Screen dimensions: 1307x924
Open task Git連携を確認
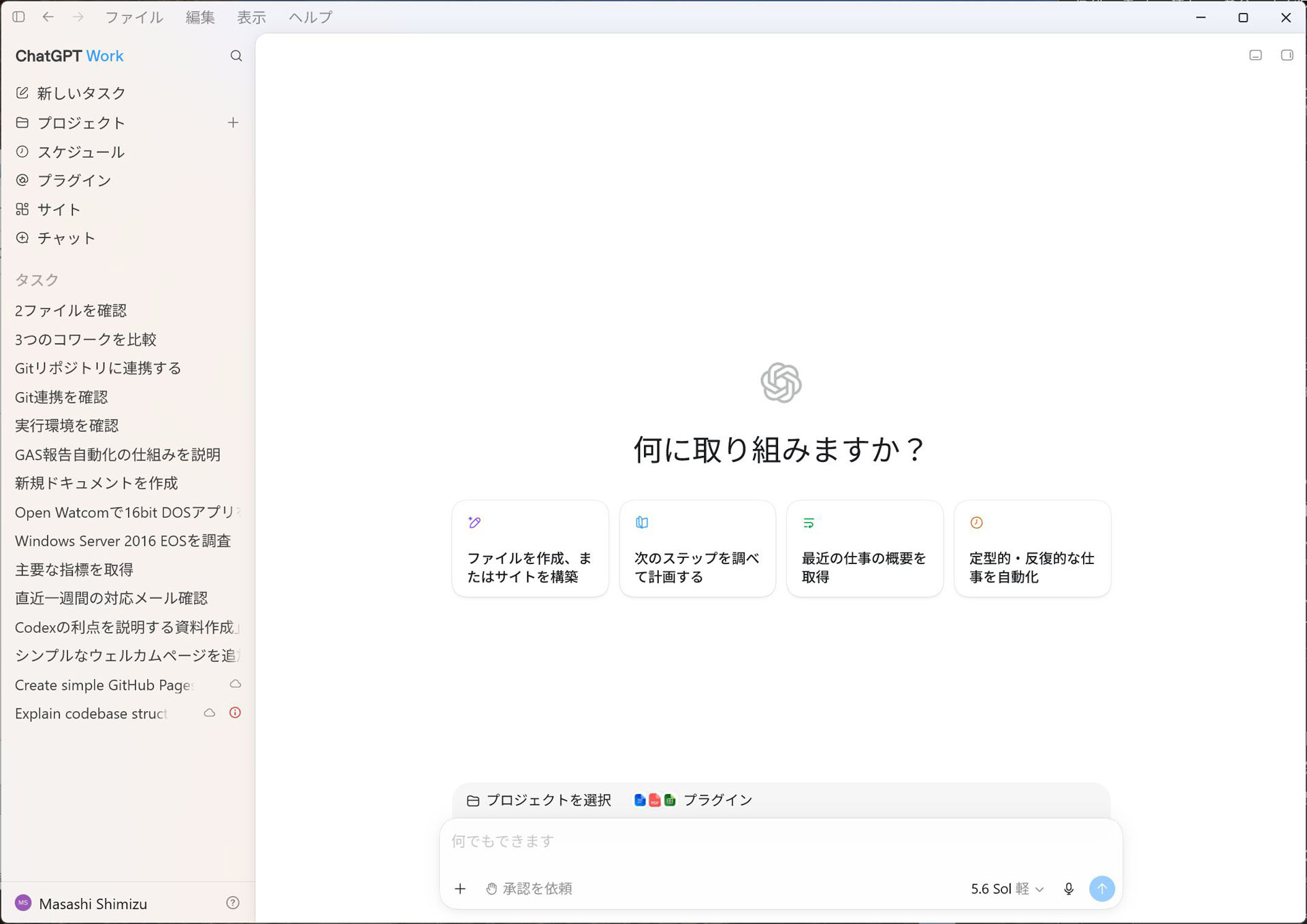coord(127,397)
